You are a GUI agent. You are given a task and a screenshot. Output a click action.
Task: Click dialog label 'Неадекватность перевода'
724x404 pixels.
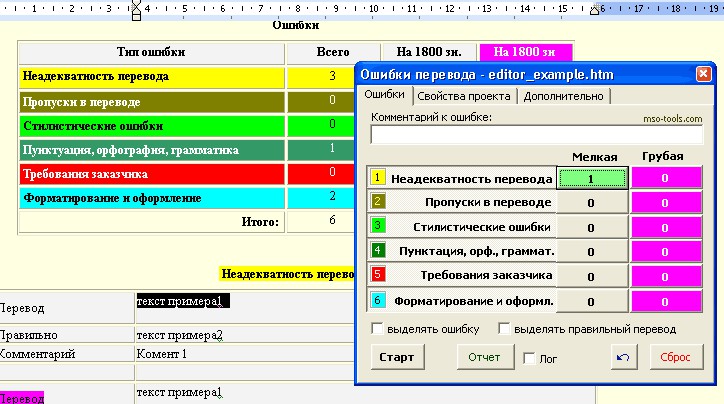coord(471,179)
